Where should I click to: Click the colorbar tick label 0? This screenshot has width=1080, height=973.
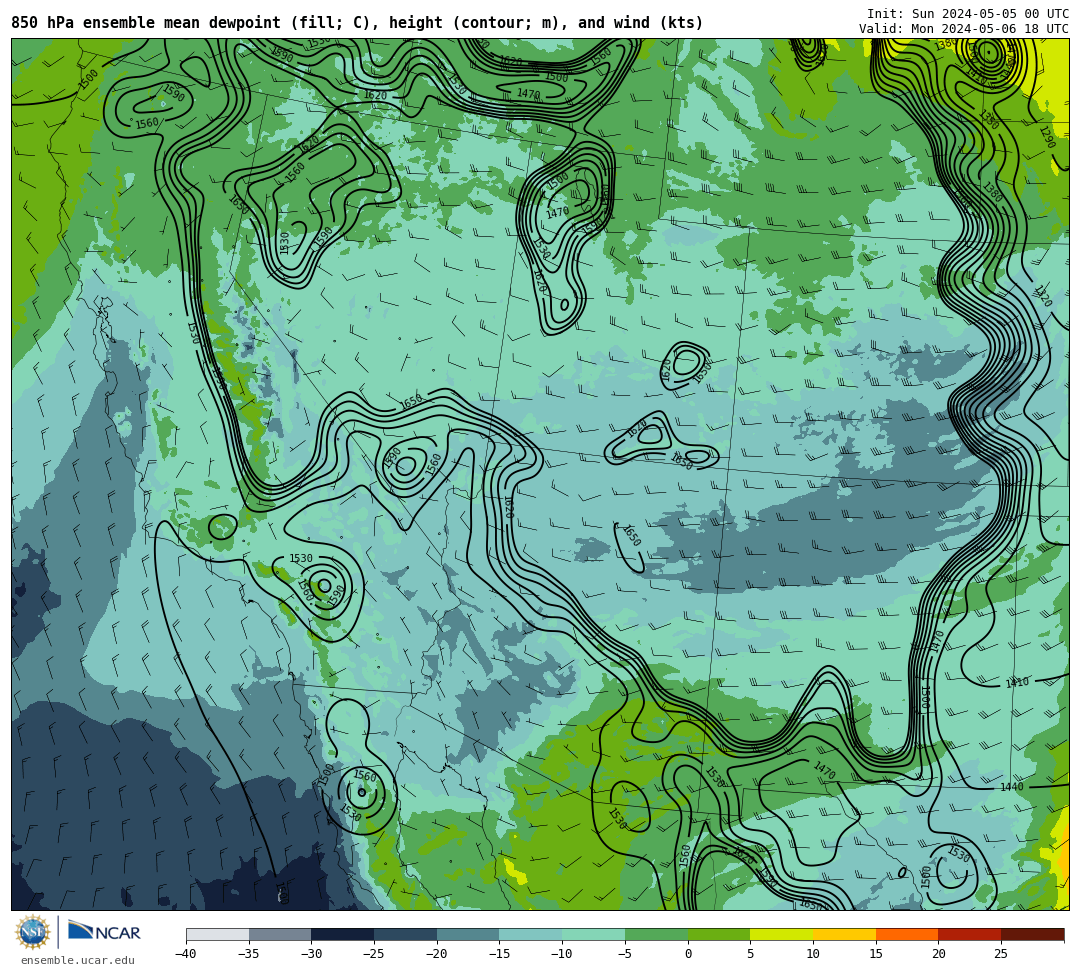tap(688, 954)
